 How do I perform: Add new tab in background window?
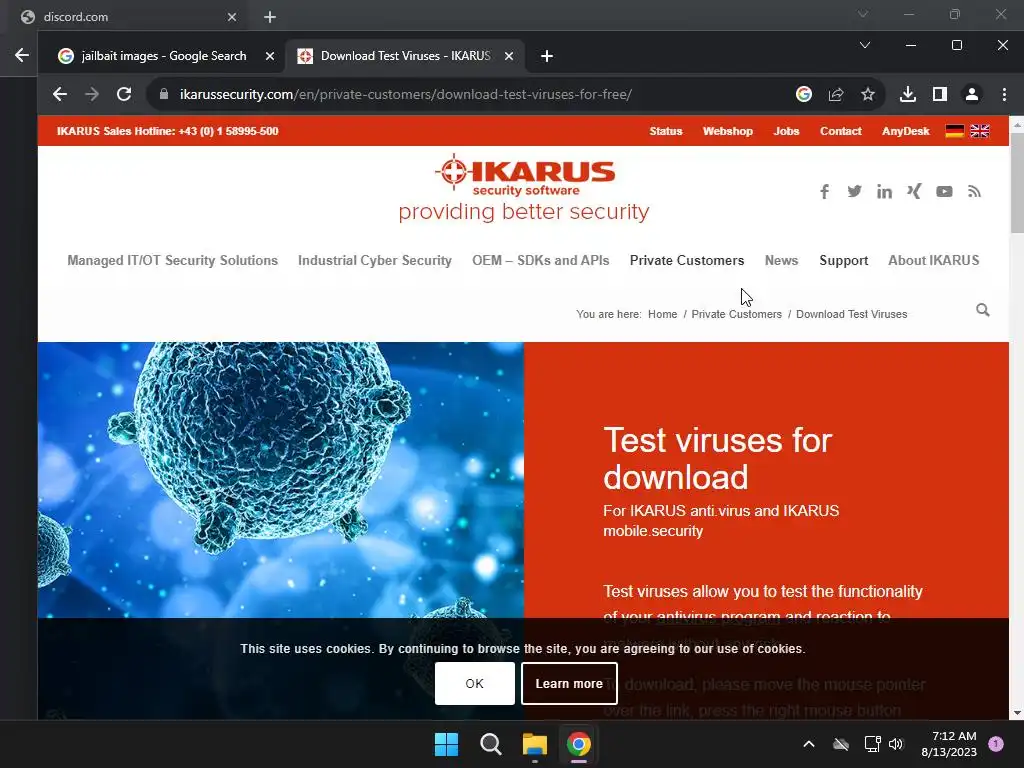tap(270, 17)
